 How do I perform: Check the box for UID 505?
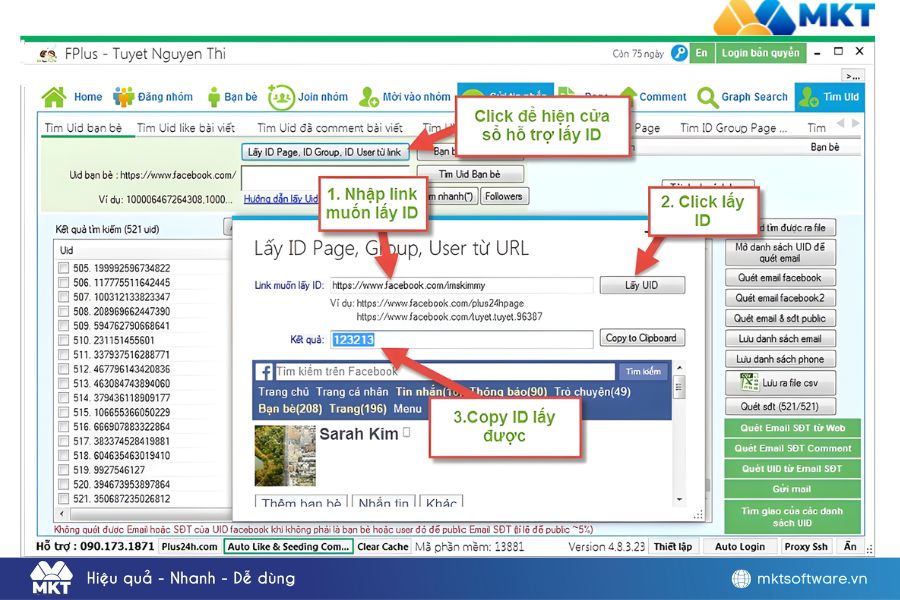click(x=64, y=268)
